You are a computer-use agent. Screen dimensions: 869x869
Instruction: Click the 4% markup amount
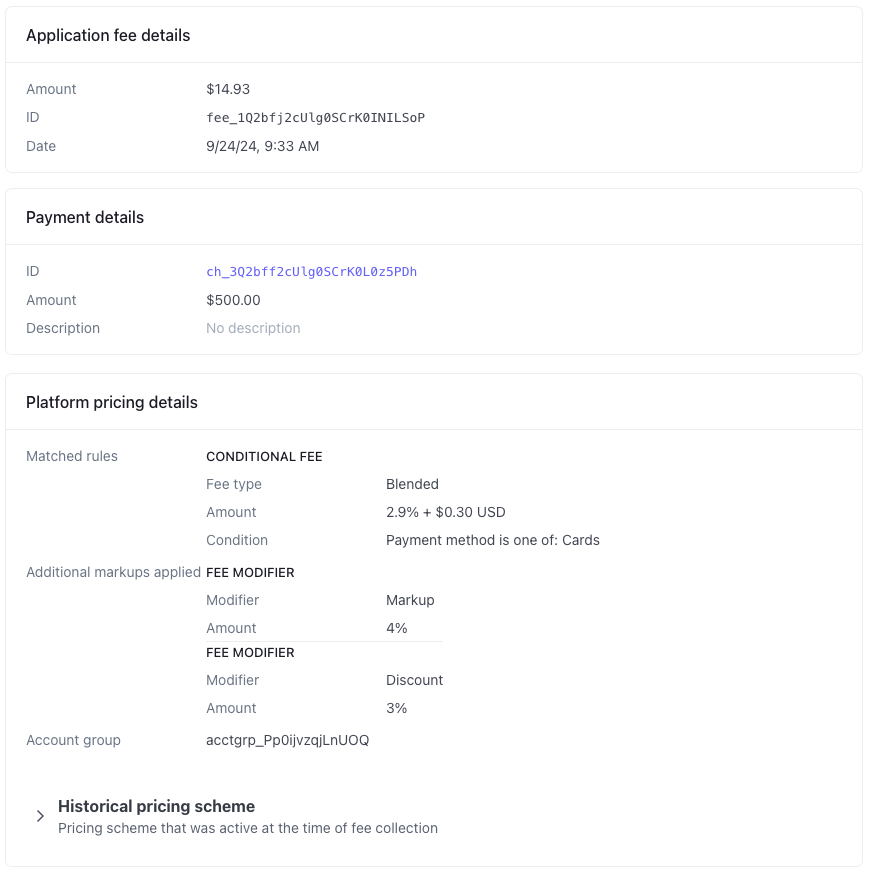point(397,628)
